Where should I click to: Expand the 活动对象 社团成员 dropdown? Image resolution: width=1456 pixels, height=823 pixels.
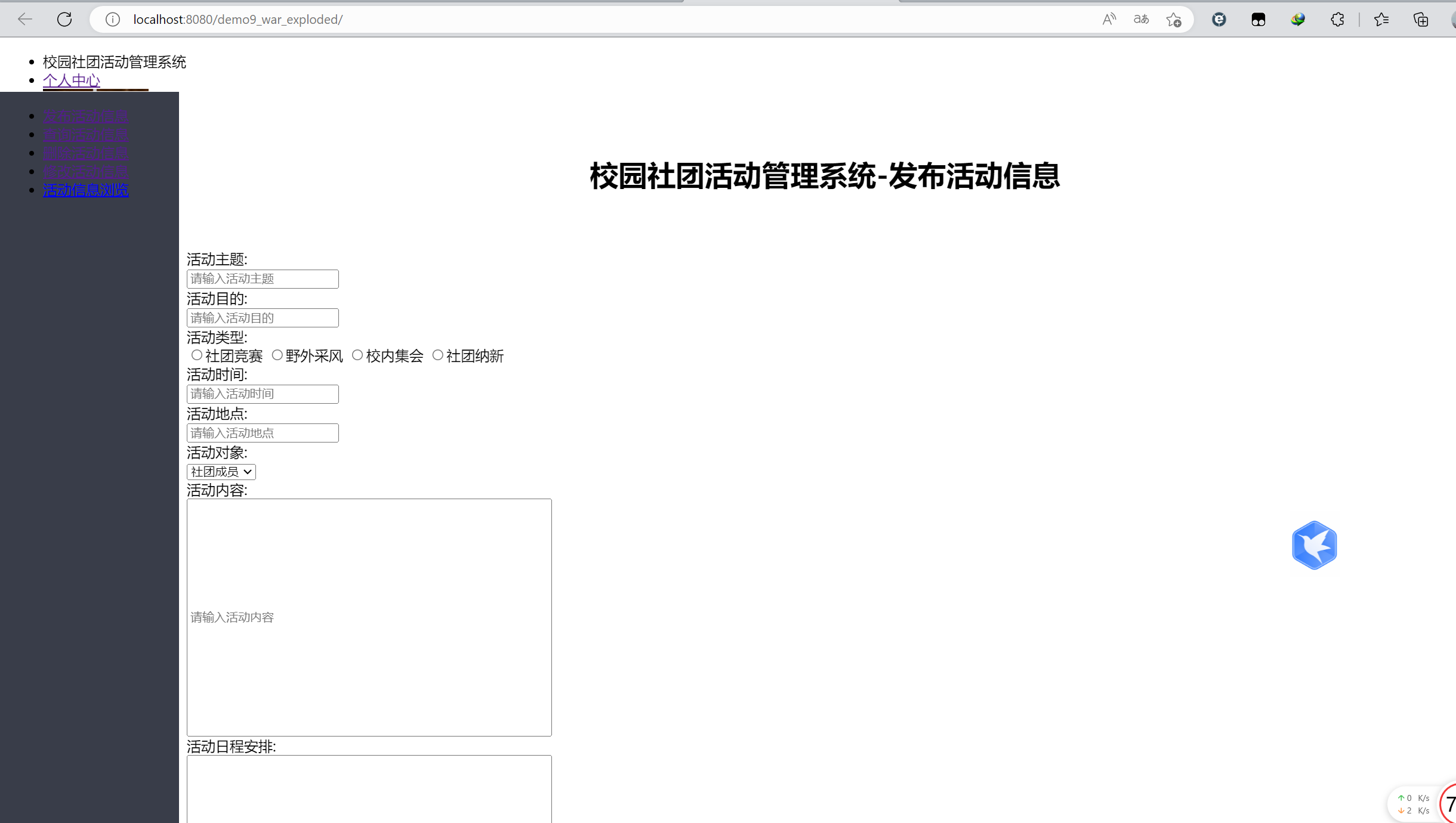click(x=221, y=472)
